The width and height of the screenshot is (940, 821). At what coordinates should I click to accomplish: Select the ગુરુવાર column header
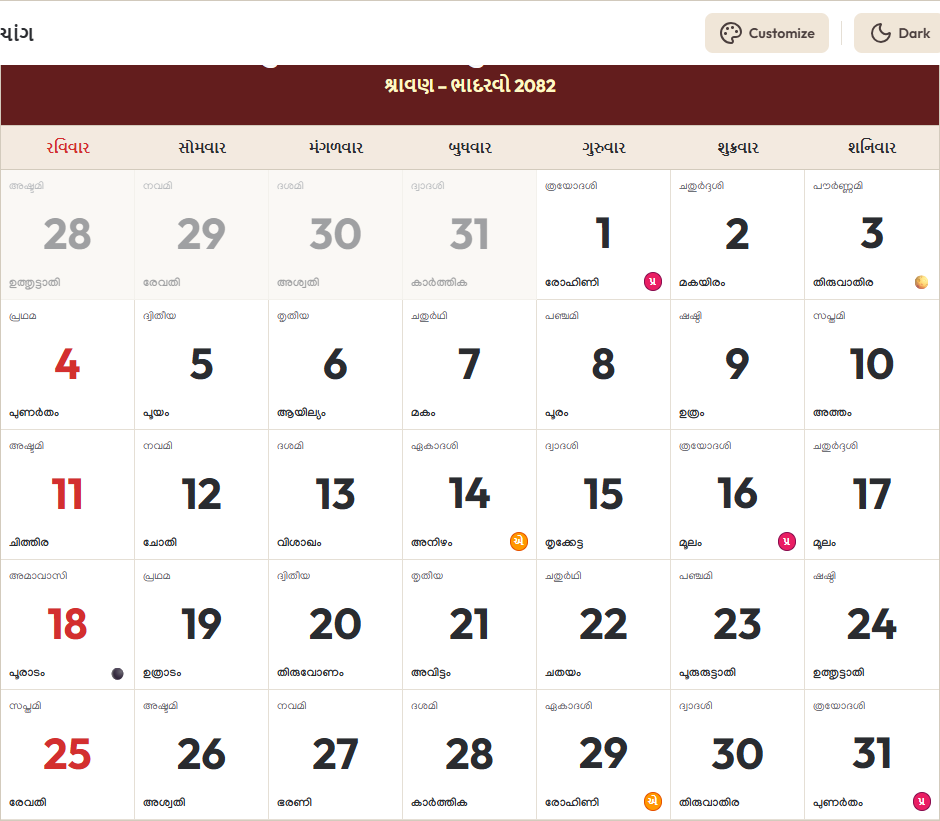[604, 148]
